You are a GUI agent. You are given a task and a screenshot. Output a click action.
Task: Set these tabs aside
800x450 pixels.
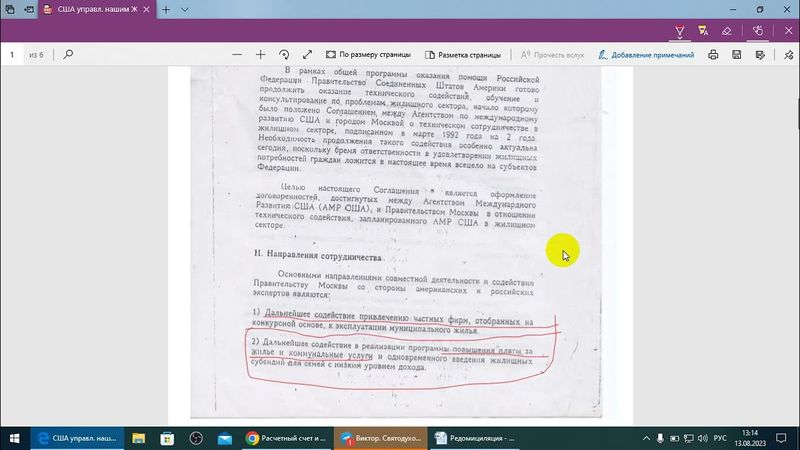(x=29, y=9)
